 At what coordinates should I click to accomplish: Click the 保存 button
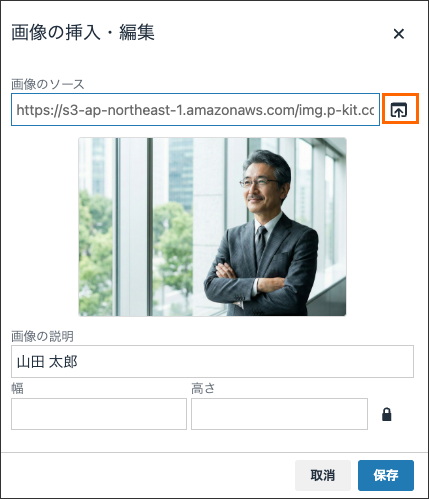(386, 475)
